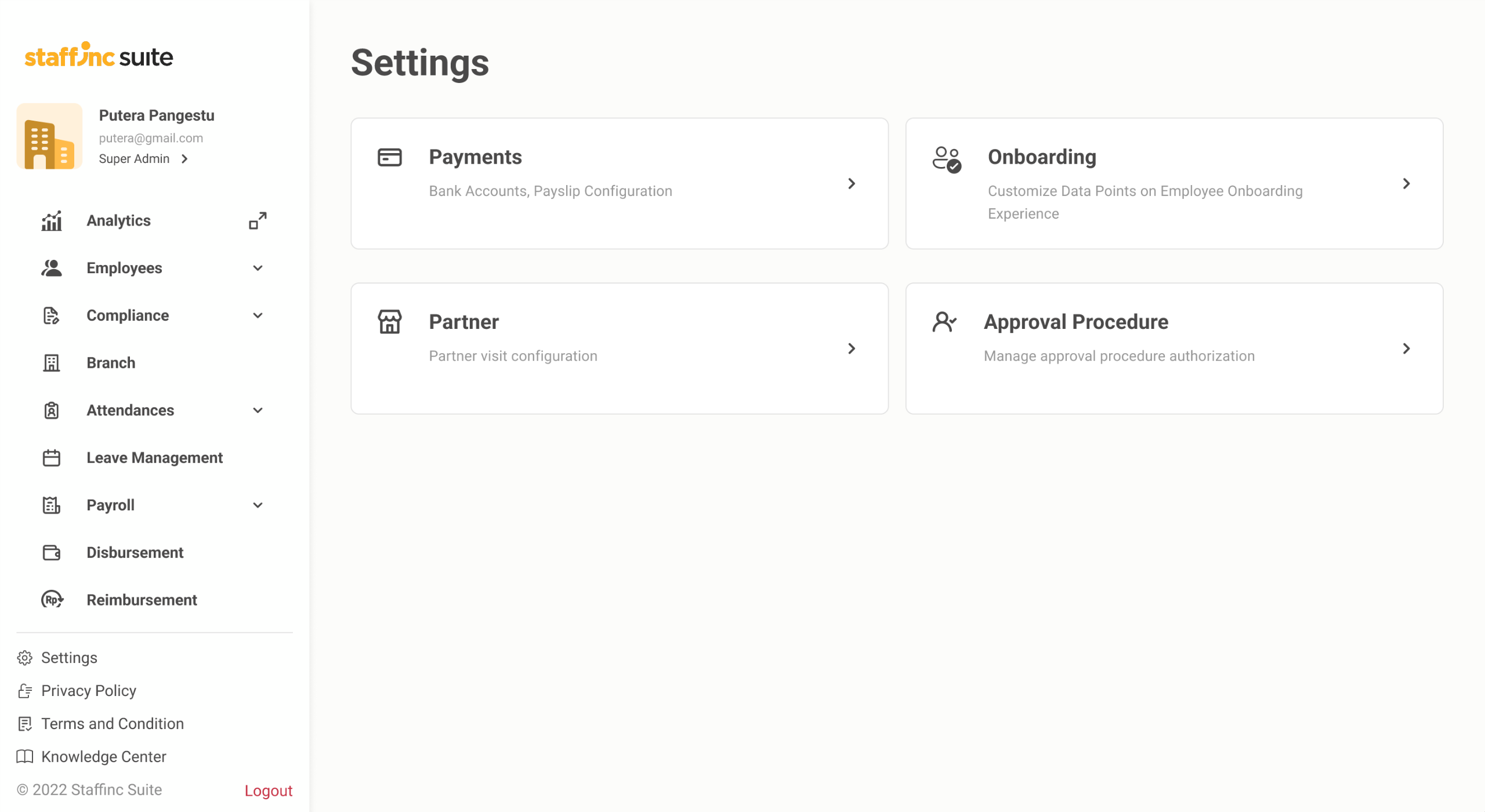Expand the Attendances submenu chevron

coord(258,411)
